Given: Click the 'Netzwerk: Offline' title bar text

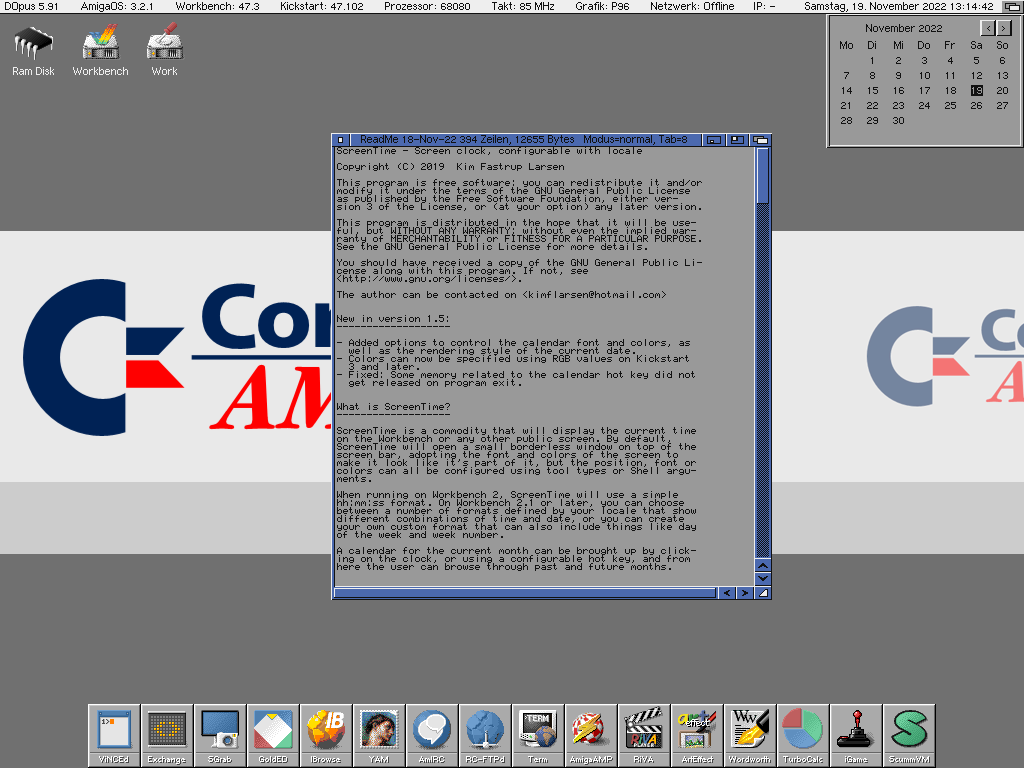Looking at the screenshot, I should pos(692,7).
